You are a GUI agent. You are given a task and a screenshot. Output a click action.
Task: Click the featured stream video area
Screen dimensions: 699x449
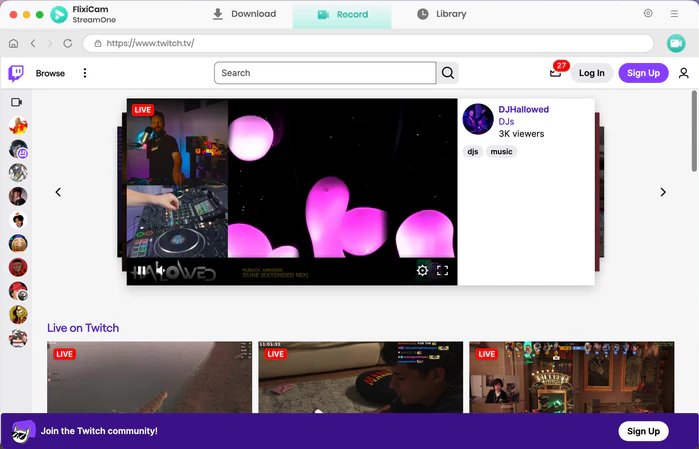coord(292,192)
